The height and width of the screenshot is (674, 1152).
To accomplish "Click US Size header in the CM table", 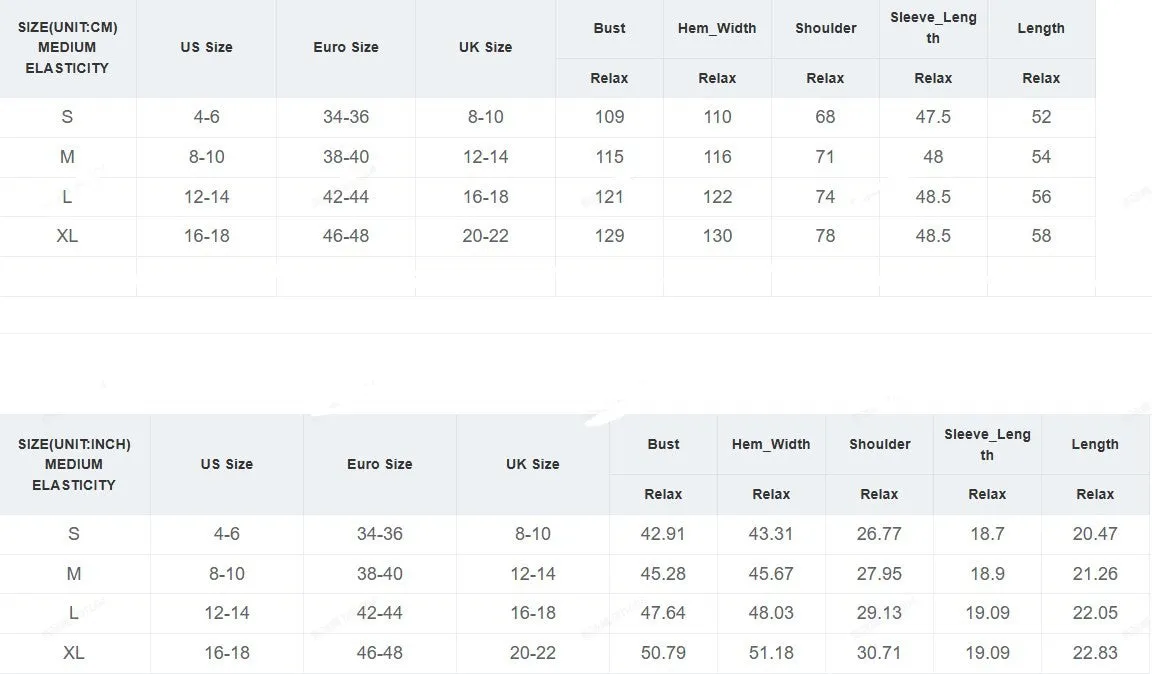I will click(x=206, y=47).
